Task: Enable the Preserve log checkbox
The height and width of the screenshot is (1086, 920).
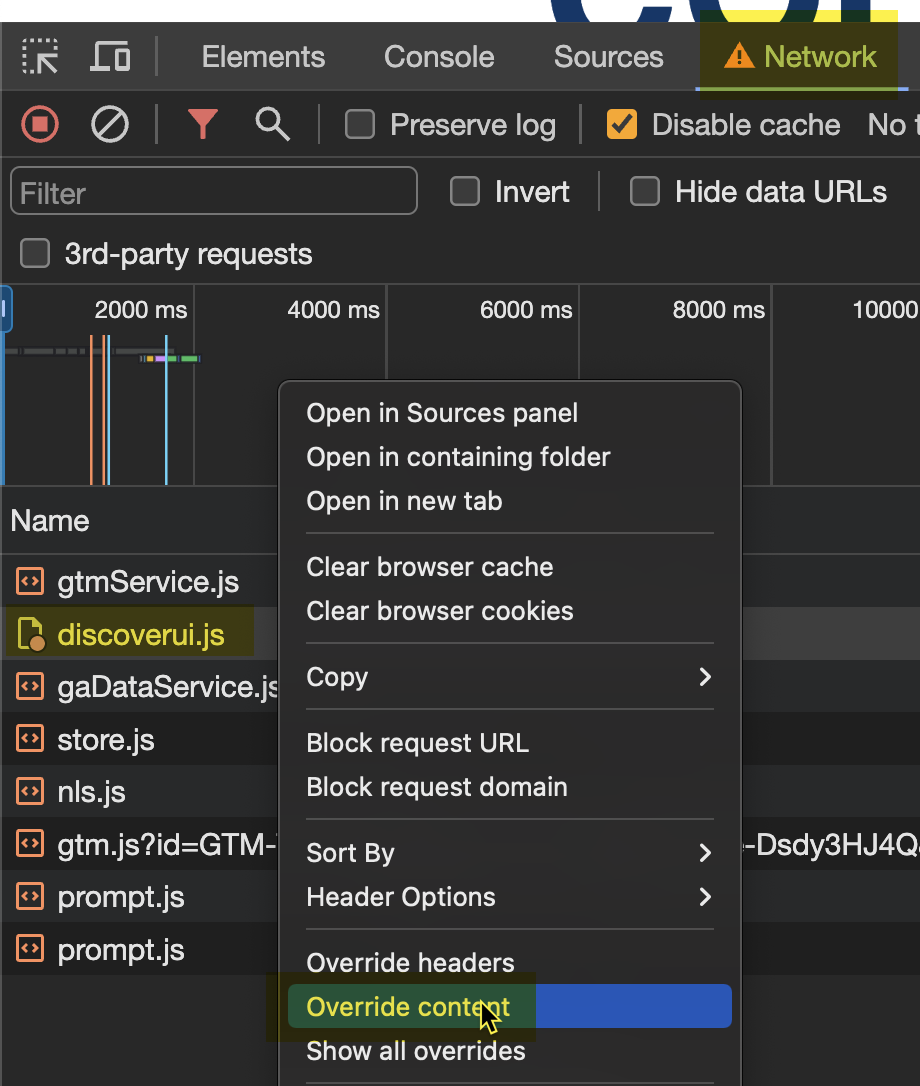Action: pyautogui.click(x=360, y=125)
